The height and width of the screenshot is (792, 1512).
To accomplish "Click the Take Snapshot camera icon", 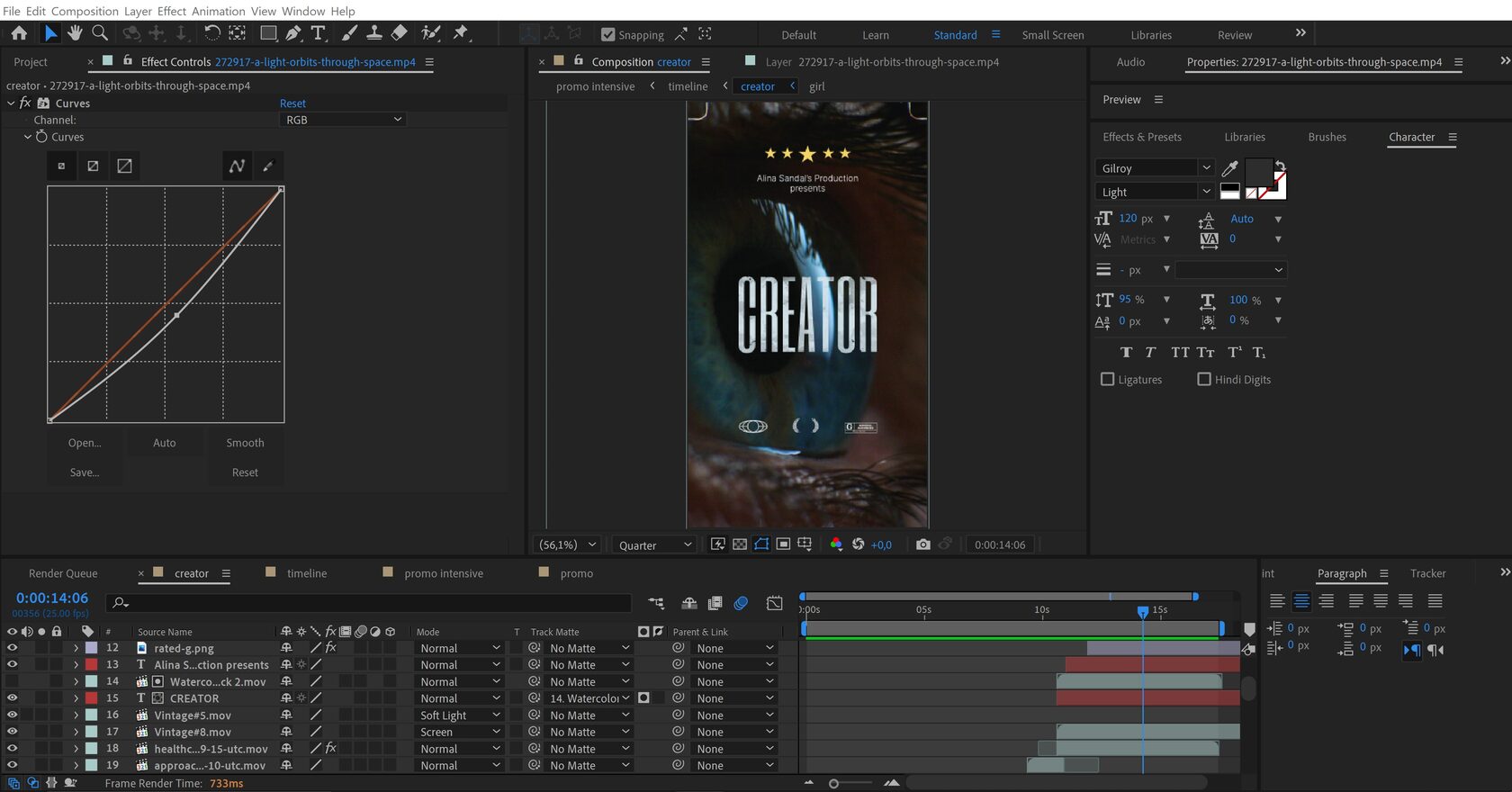I will click(922, 544).
